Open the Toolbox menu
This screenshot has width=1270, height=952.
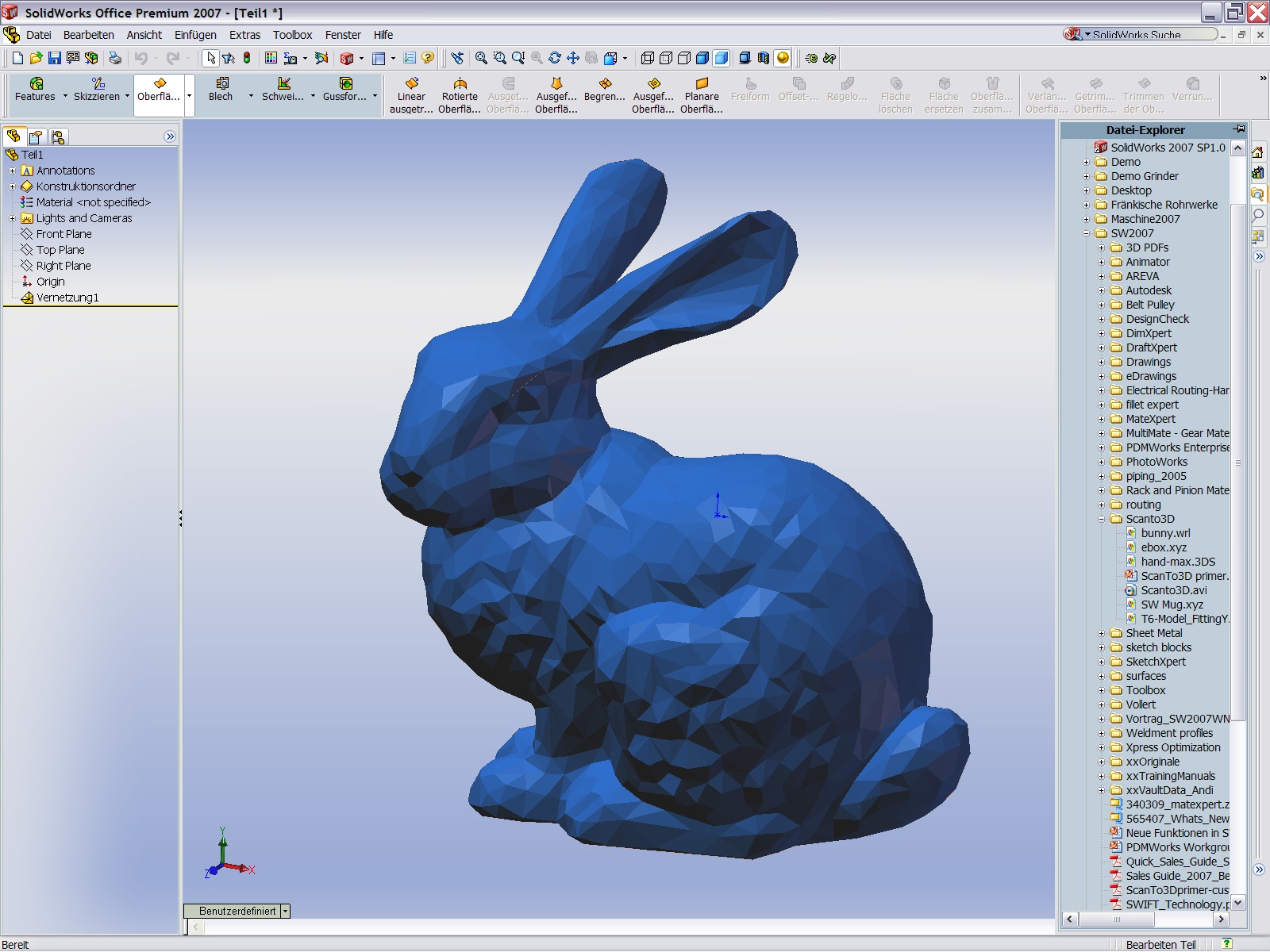[x=291, y=35]
